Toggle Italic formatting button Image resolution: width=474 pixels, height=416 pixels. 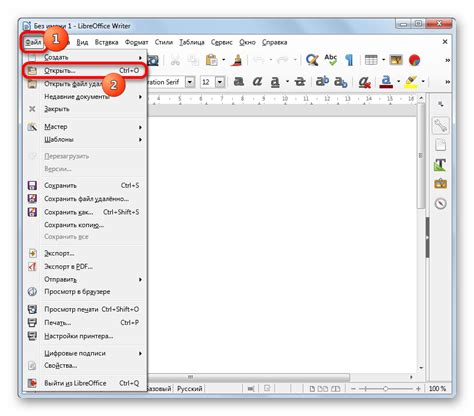pyautogui.click(x=257, y=81)
